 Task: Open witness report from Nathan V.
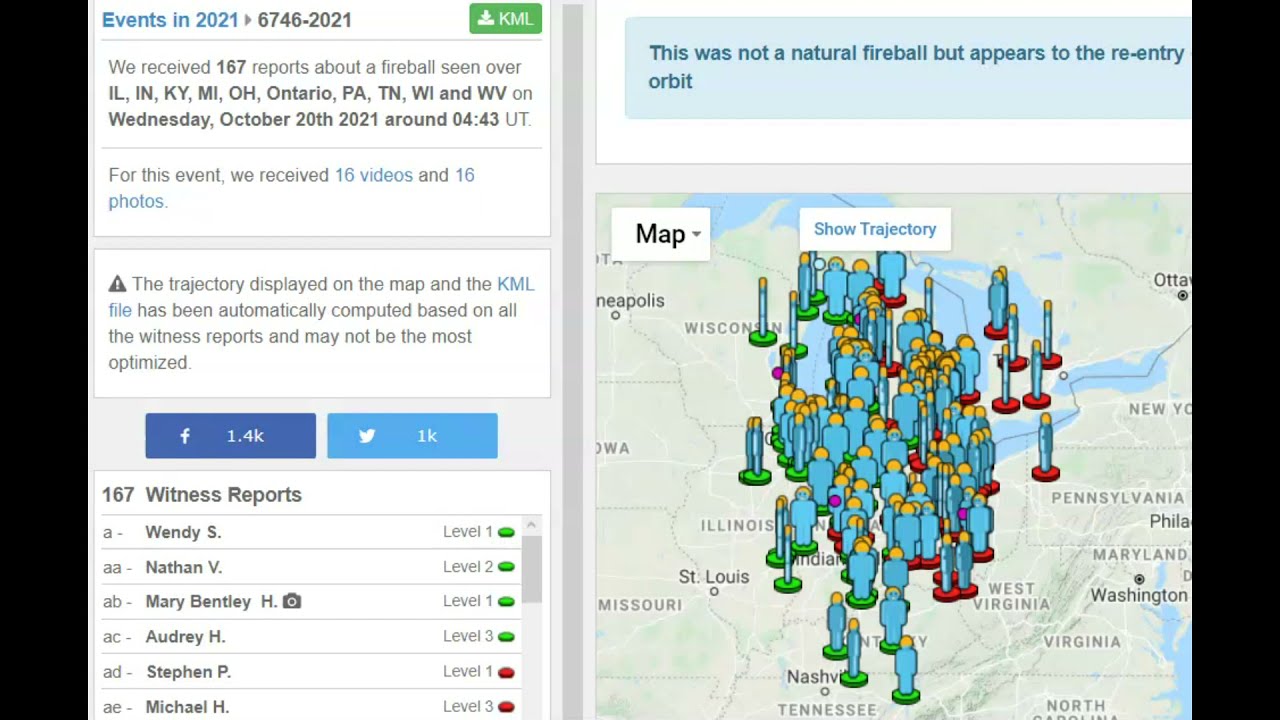pyautogui.click(x=183, y=567)
